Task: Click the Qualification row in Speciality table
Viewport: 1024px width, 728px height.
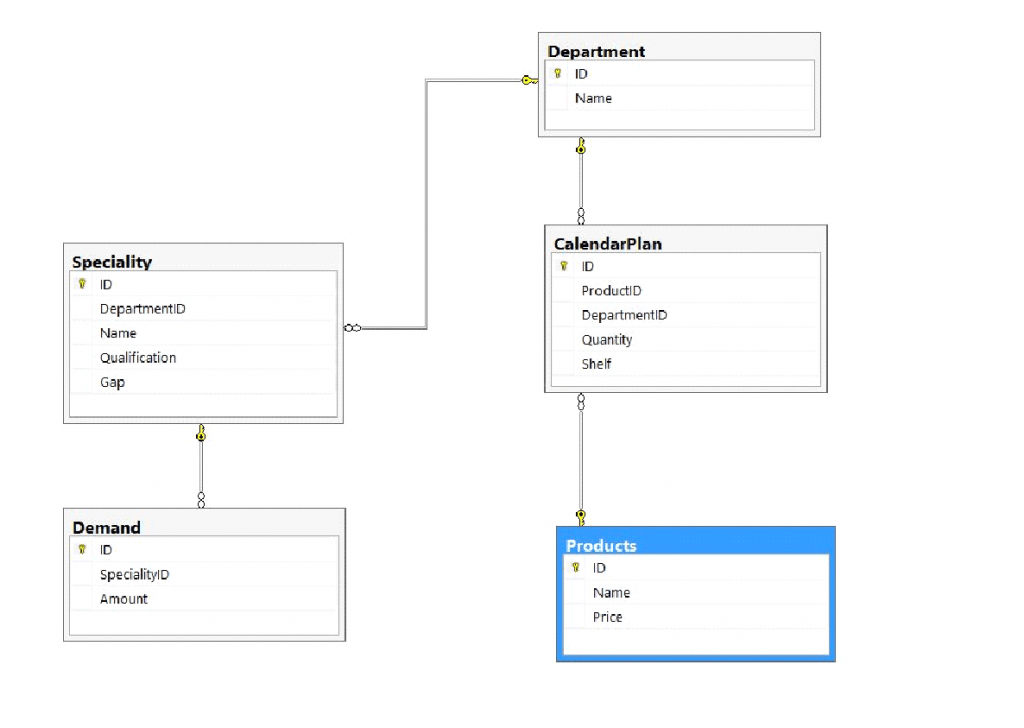Action: point(137,357)
